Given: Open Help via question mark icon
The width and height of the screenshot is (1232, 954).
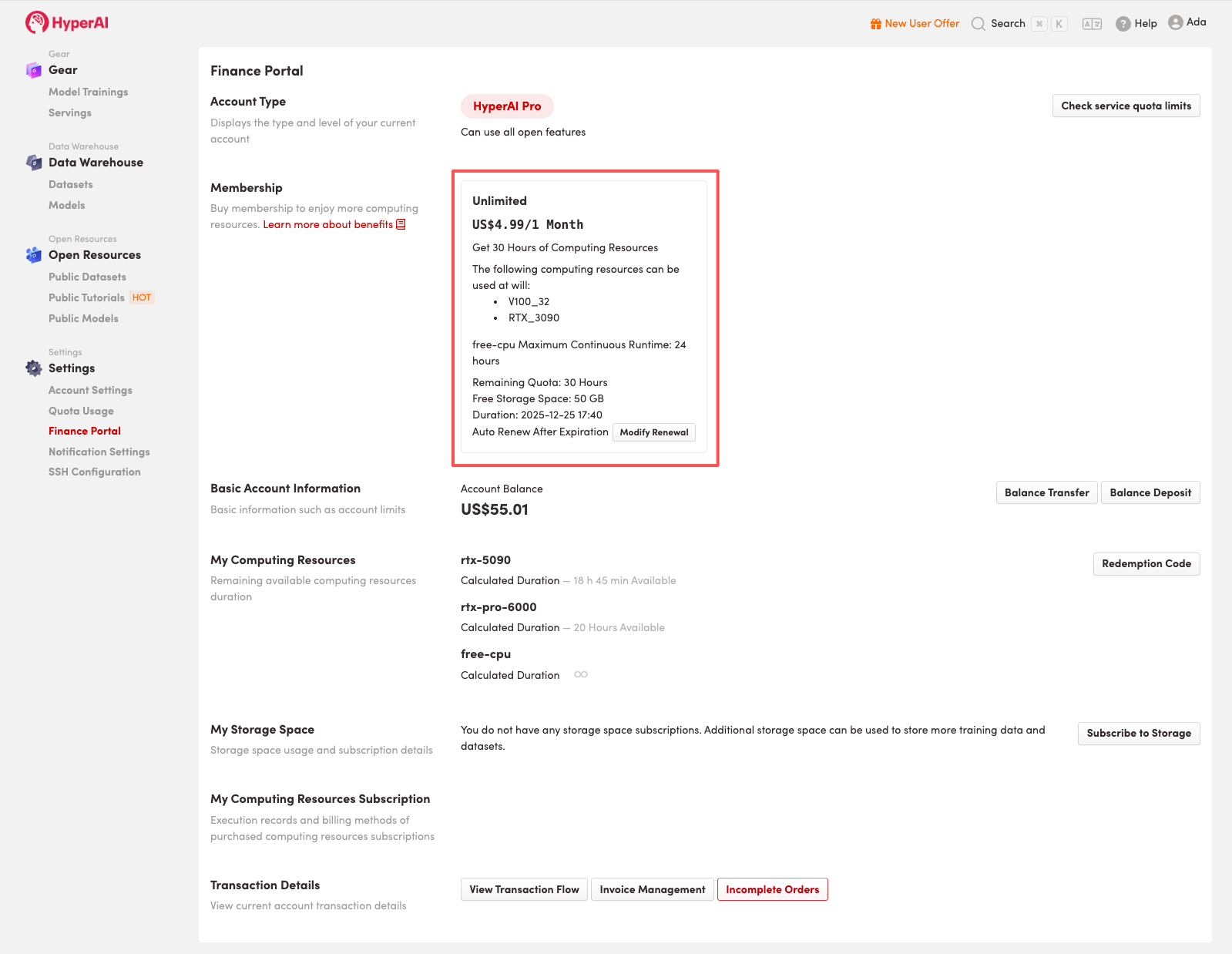Looking at the screenshot, I should coord(1123,24).
